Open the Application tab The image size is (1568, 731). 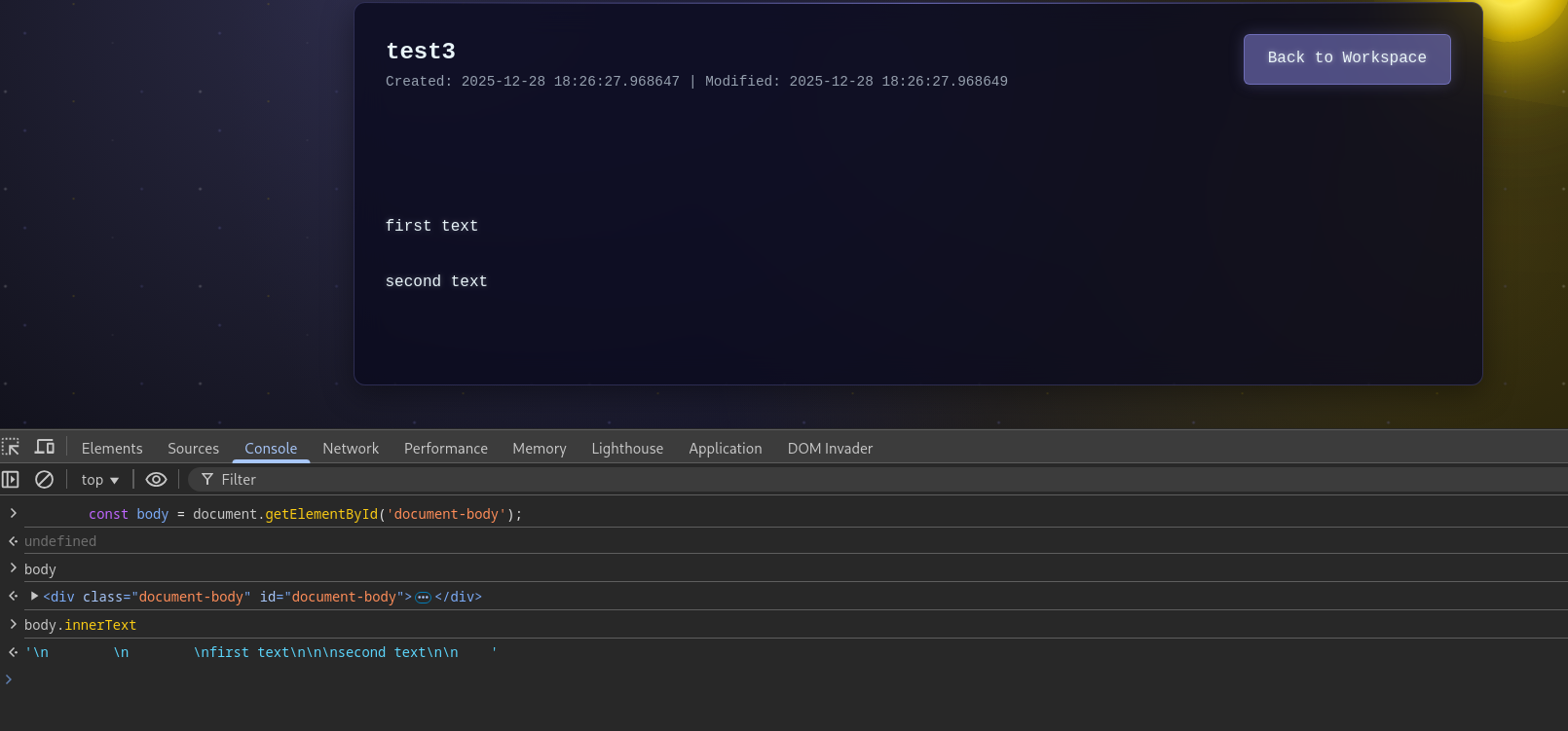pos(726,449)
